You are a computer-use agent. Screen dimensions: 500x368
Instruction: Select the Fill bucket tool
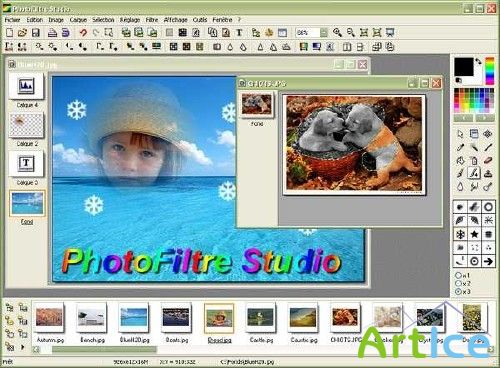(x=460, y=161)
